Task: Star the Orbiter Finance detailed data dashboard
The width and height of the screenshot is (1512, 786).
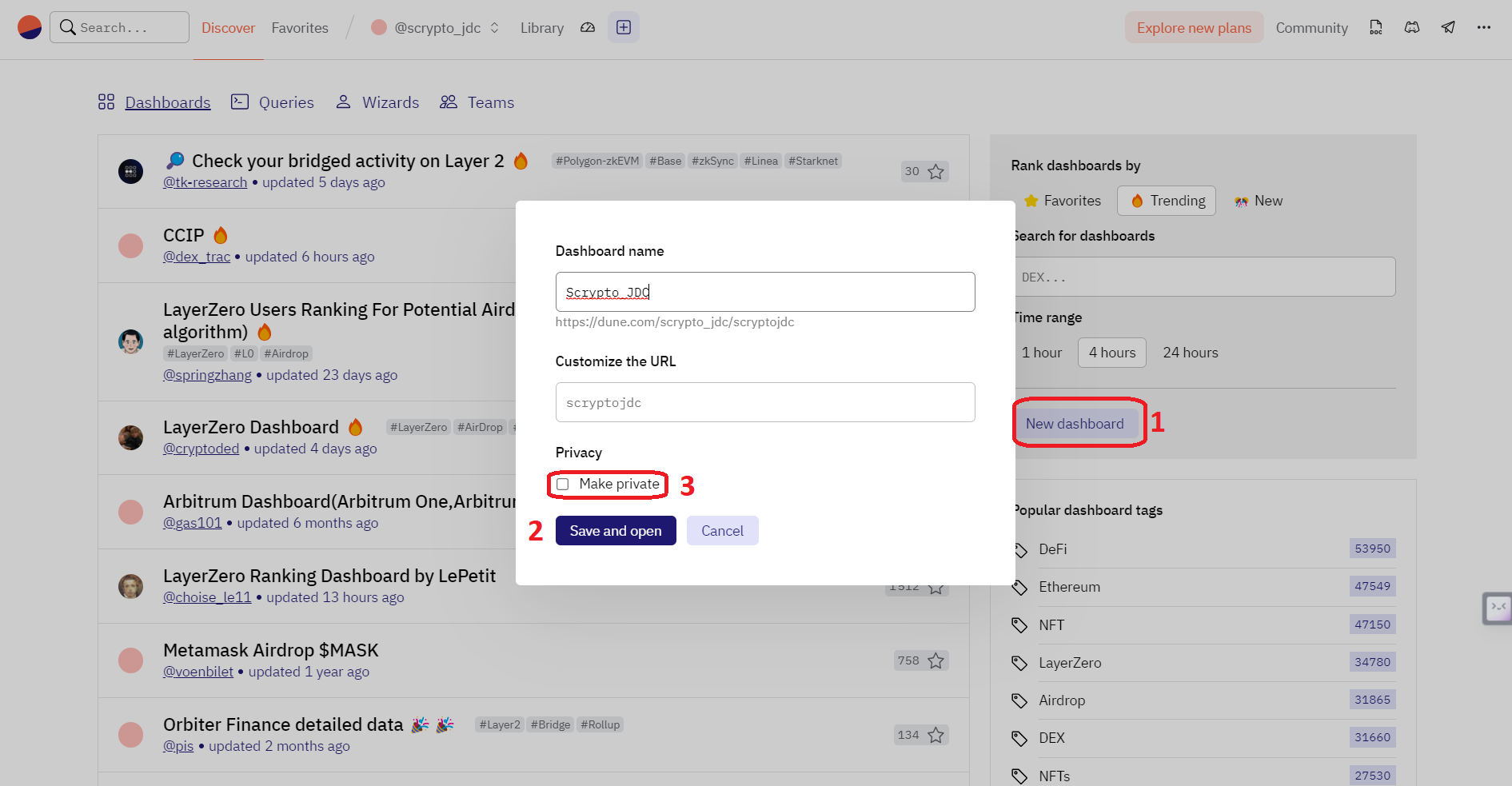Action: click(936, 735)
